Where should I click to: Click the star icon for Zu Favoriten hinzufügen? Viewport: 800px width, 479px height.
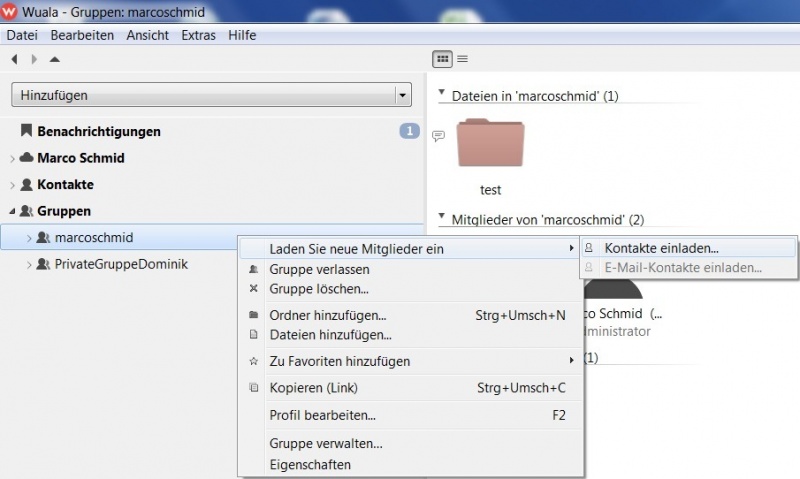(x=254, y=361)
